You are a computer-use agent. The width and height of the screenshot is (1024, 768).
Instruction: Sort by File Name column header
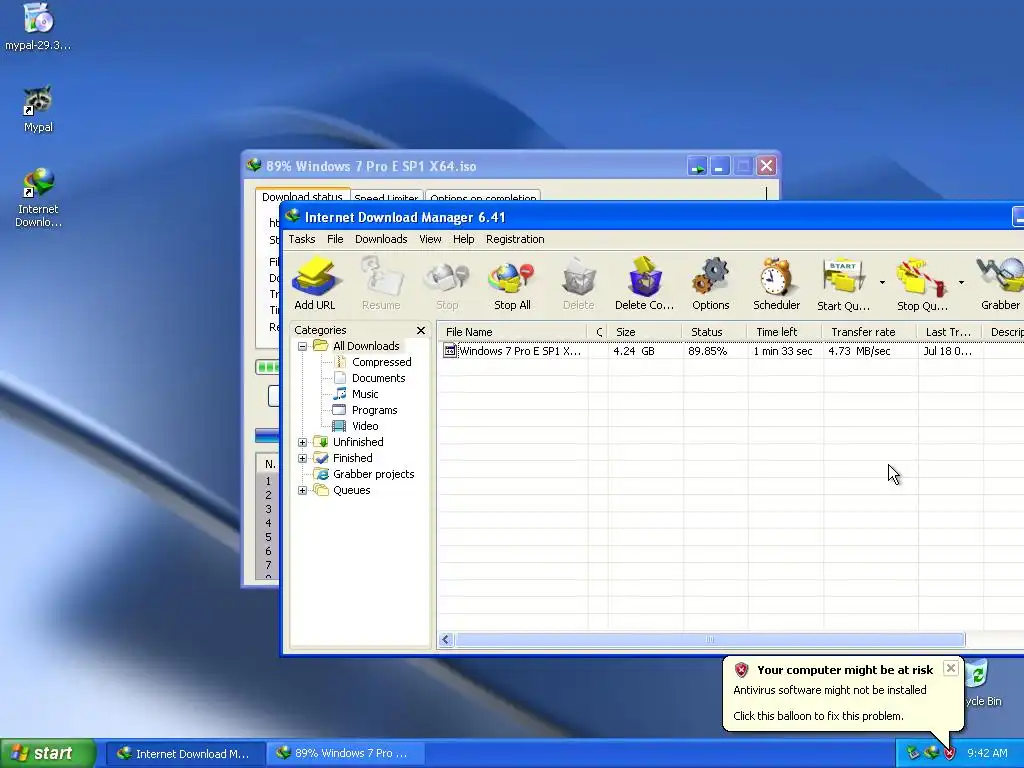point(512,332)
